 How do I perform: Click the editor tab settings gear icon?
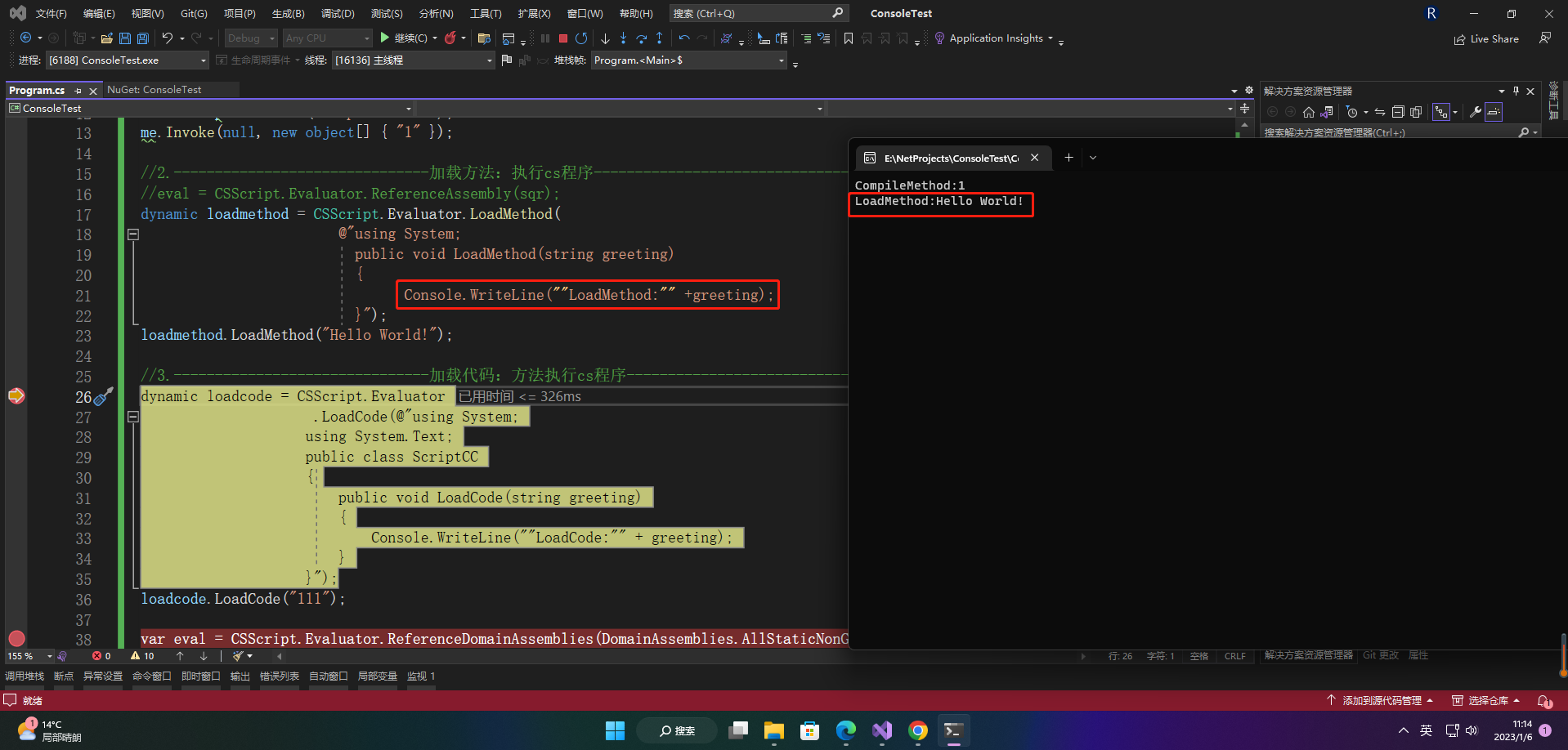[1248, 90]
